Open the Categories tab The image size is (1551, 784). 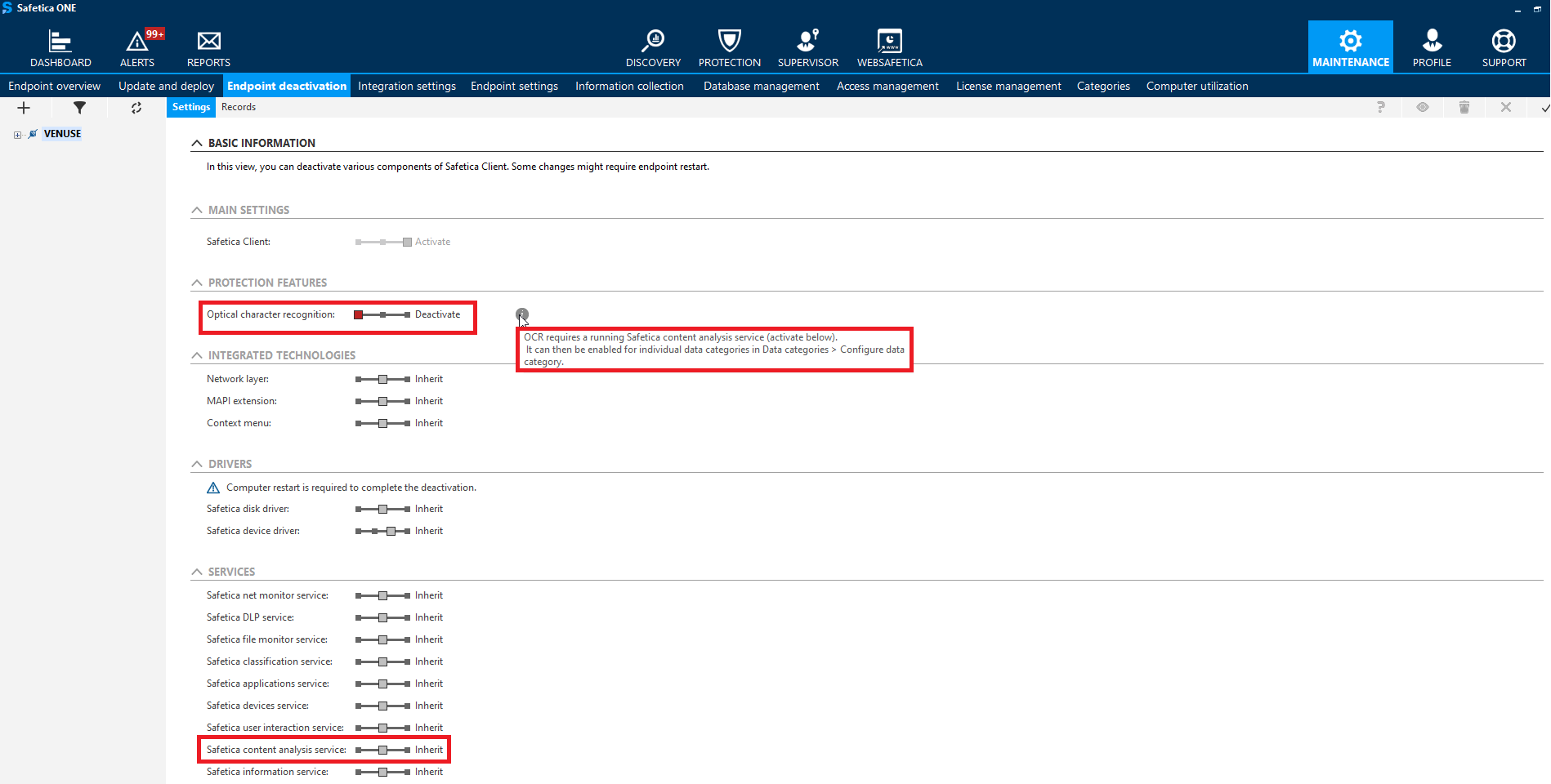[1103, 86]
